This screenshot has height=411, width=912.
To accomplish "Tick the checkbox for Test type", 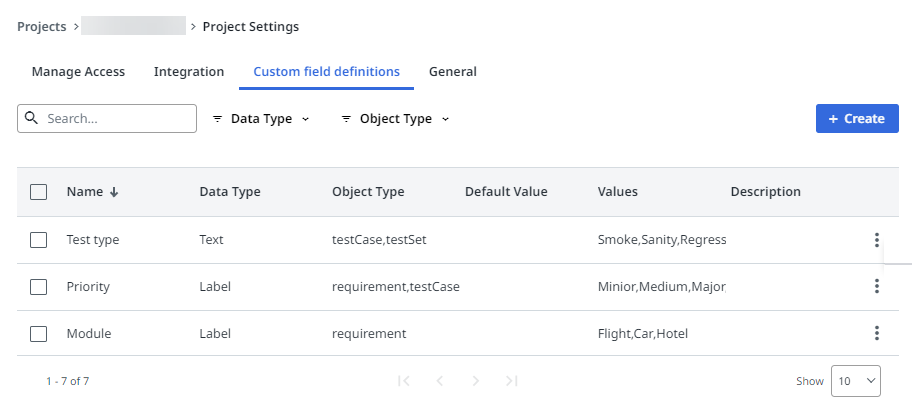I will pos(39,240).
